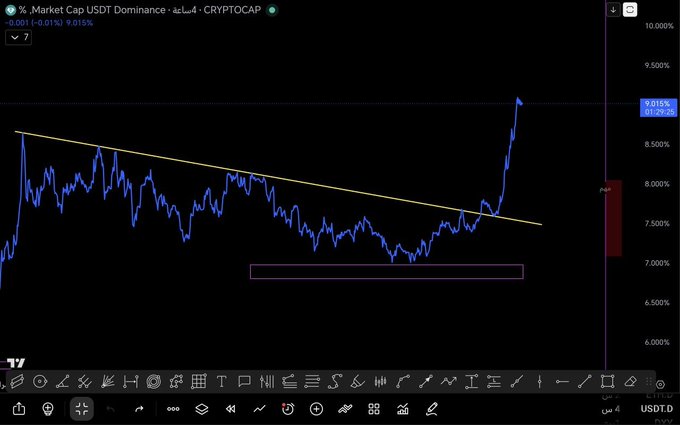Click the drawing toolbar drag handle dots
This screenshot has height=425, width=680.
coord(649,382)
